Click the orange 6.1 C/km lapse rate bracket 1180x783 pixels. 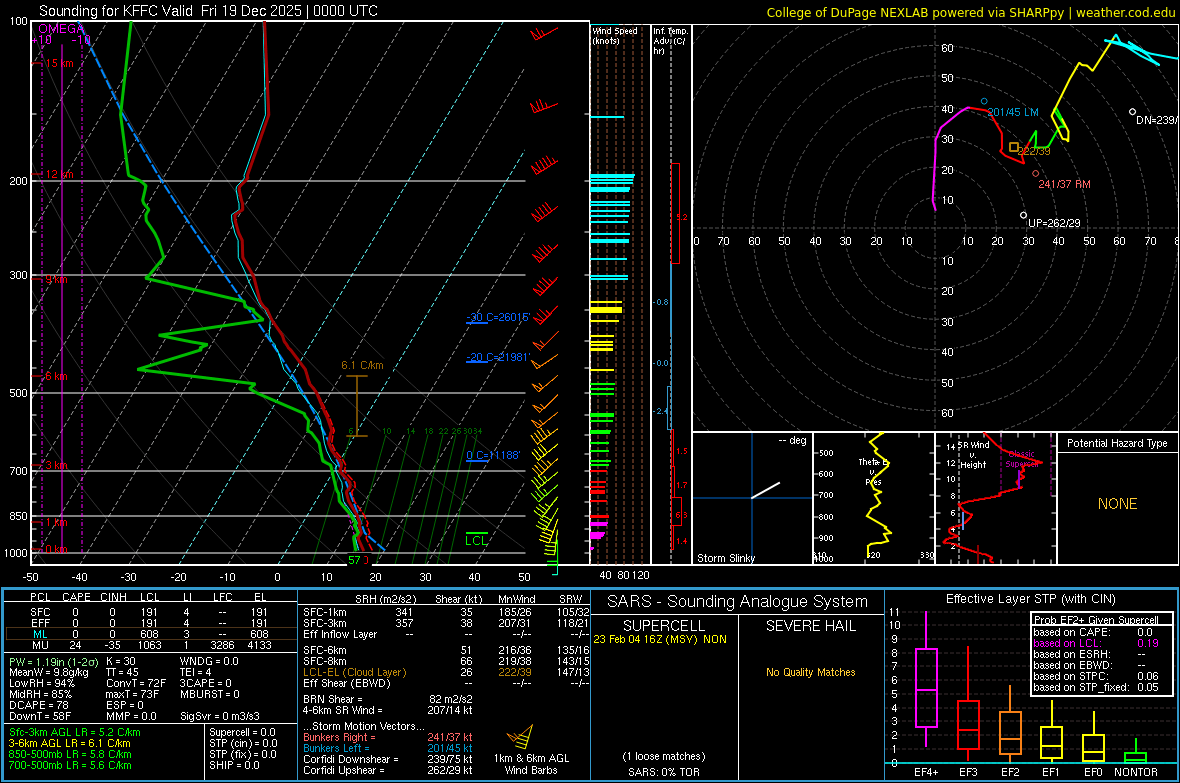click(x=356, y=405)
